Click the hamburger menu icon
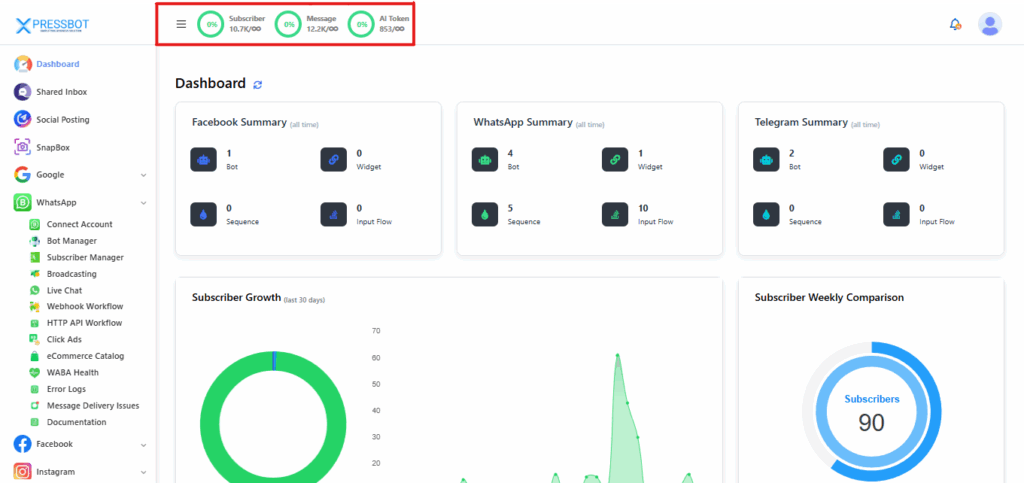Viewport: 1024px width, 483px height. [181, 24]
